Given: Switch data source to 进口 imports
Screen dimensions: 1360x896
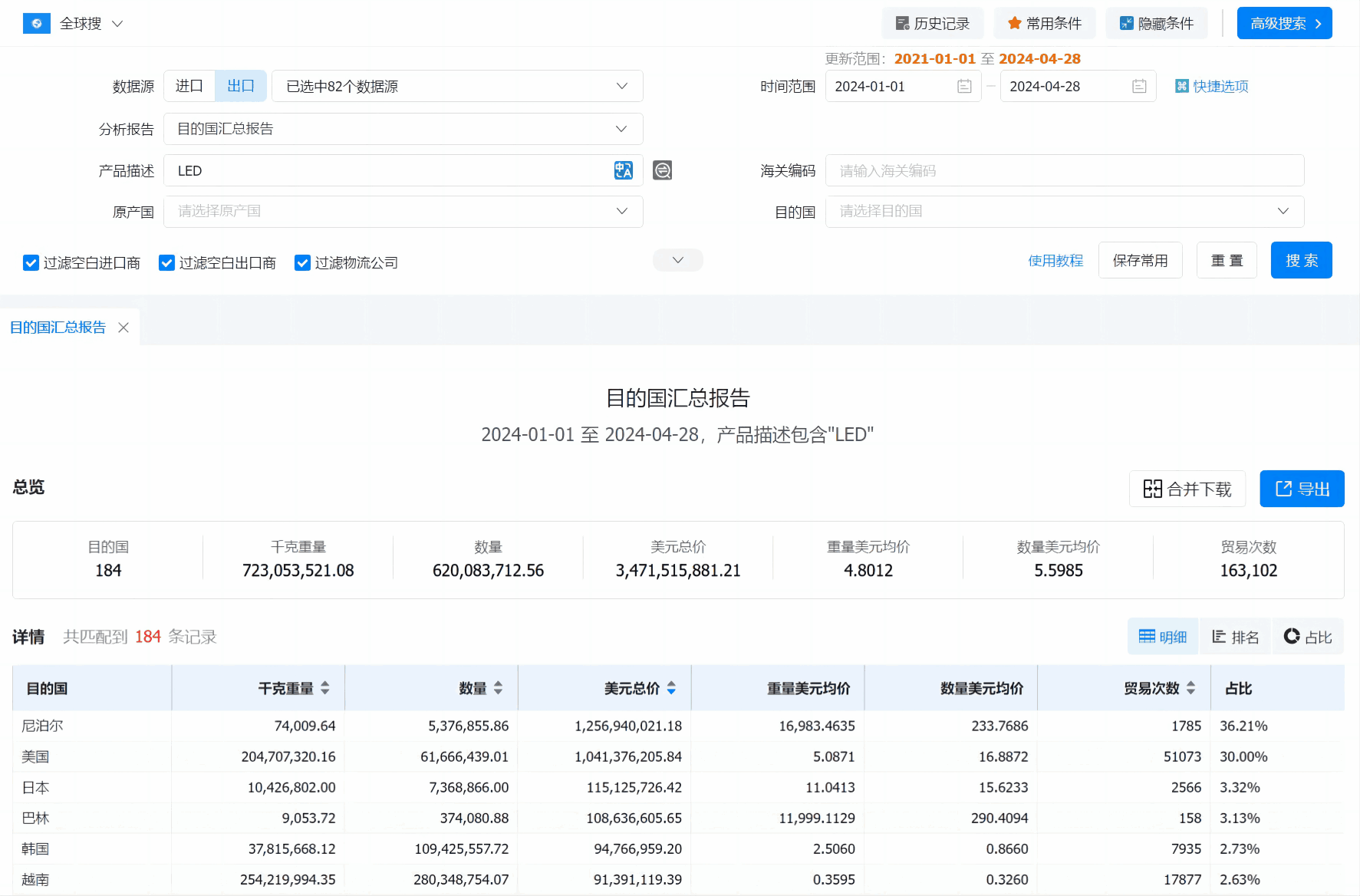Looking at the screenshot, I should point(189,86).
